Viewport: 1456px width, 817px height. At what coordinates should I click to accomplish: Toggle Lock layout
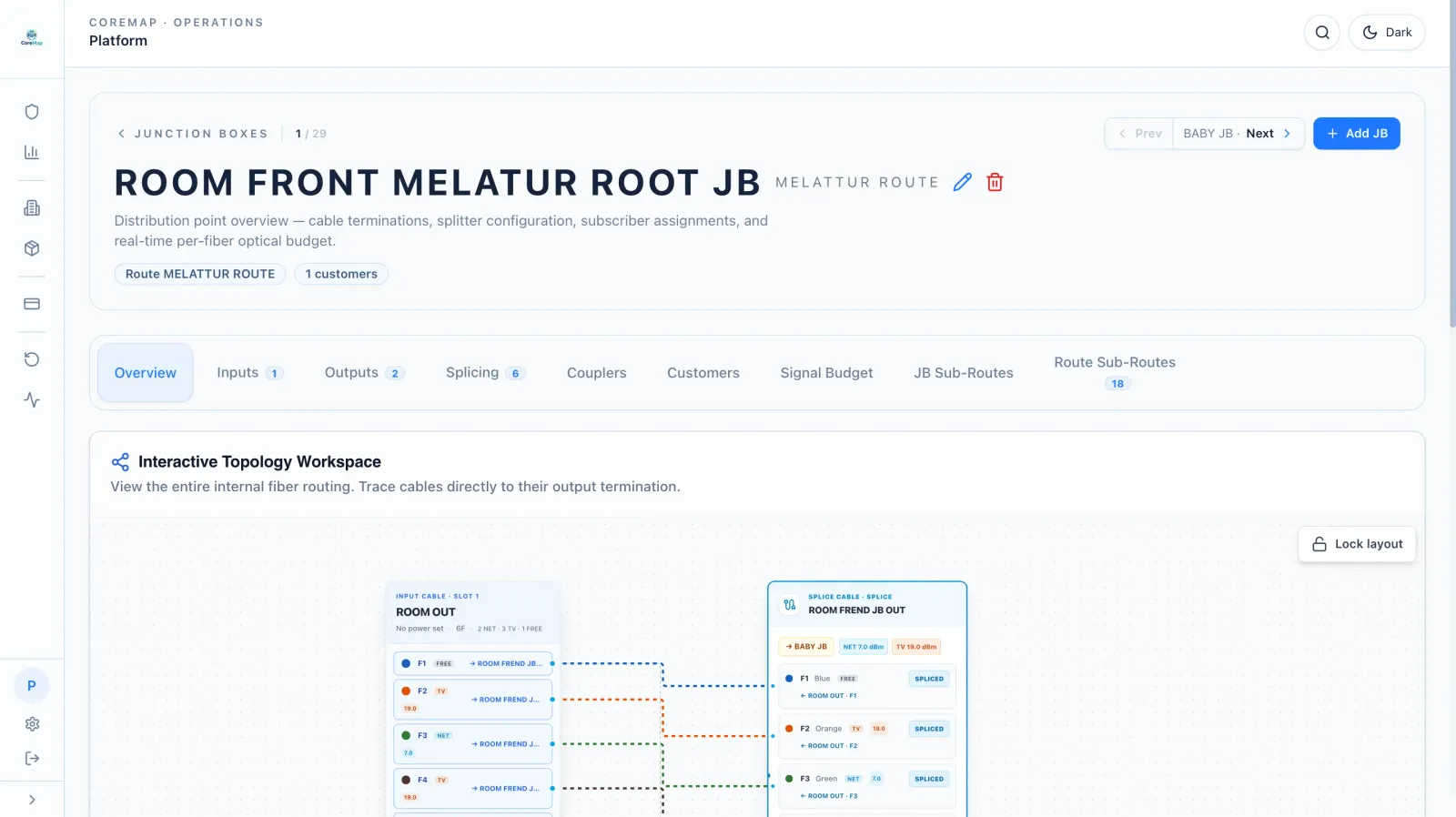click(1357, 544)
